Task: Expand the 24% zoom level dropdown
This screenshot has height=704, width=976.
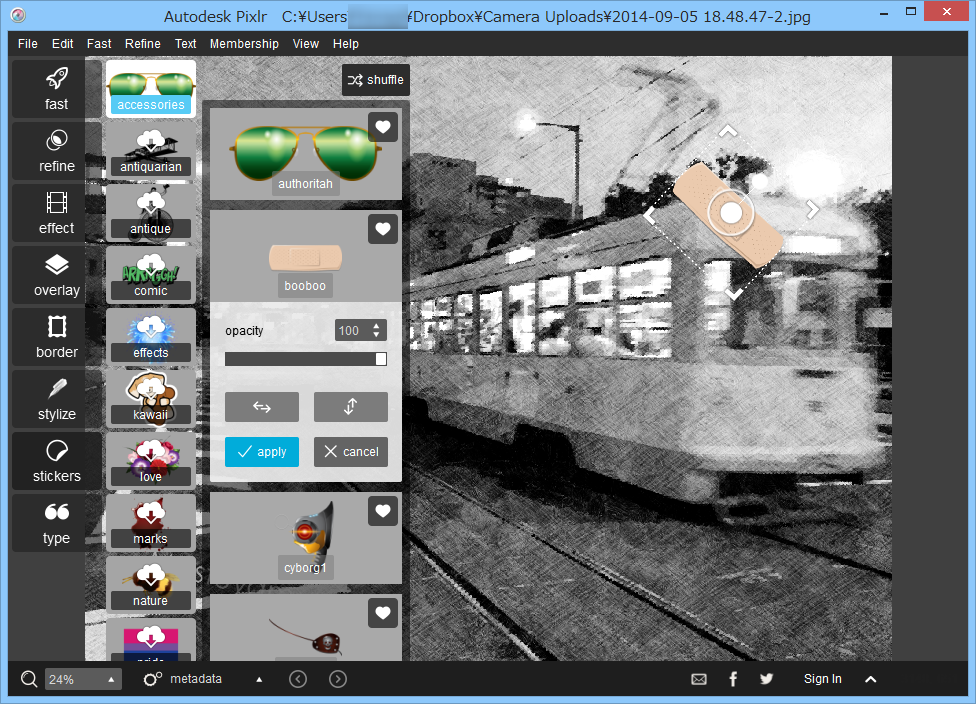Action: tap(111, 680)
